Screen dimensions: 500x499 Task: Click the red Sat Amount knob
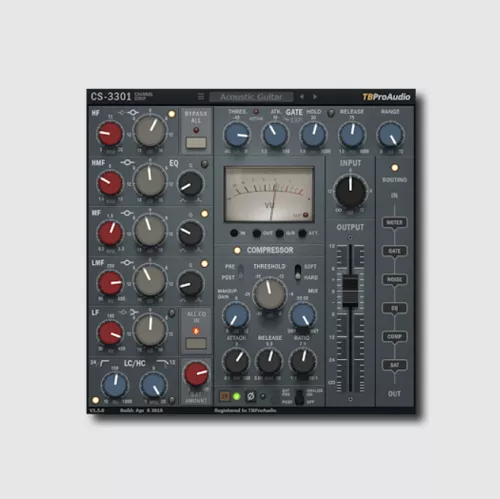pos(196,374)
